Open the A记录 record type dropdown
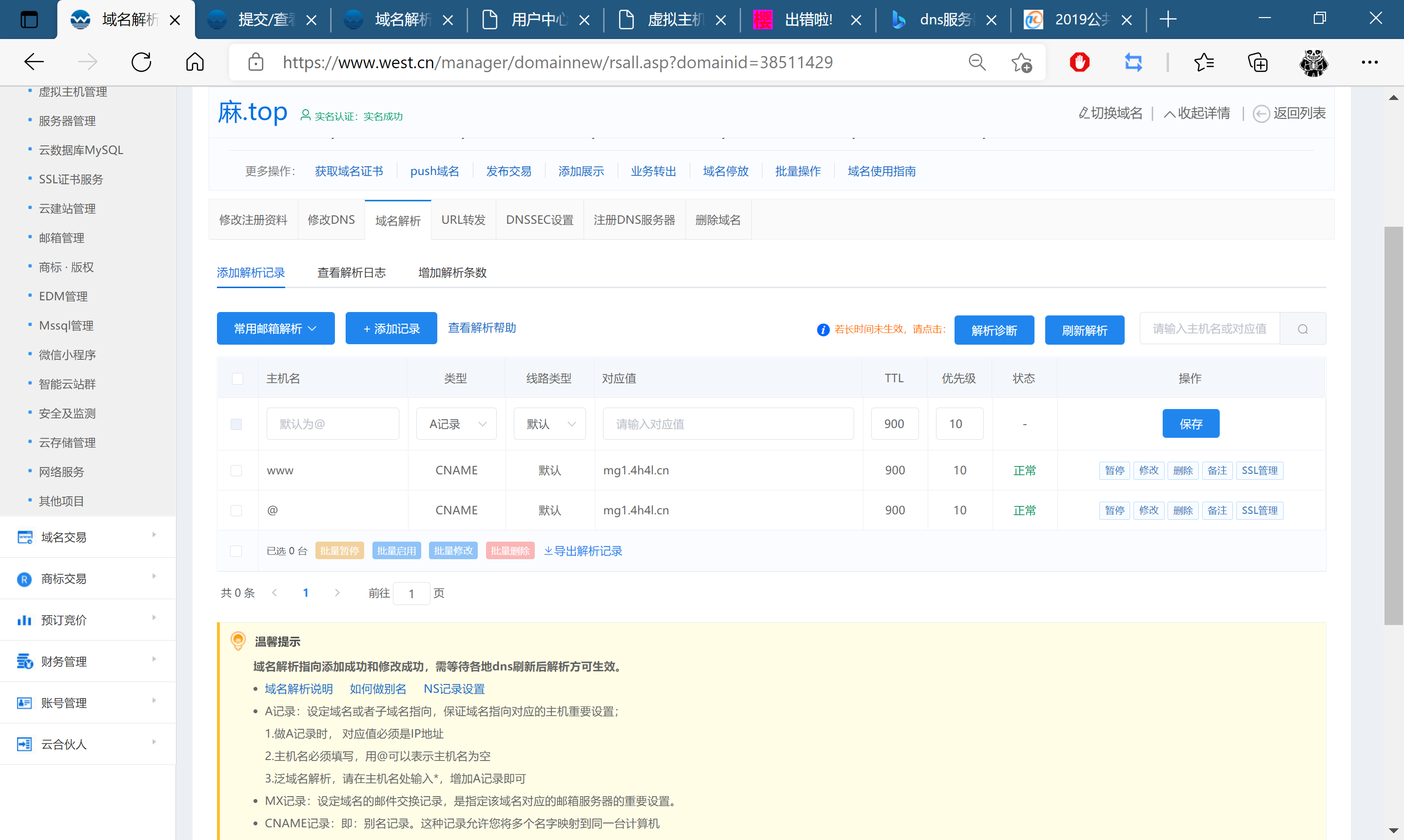Screen dimensions: 1404x840 click(457, 424)
